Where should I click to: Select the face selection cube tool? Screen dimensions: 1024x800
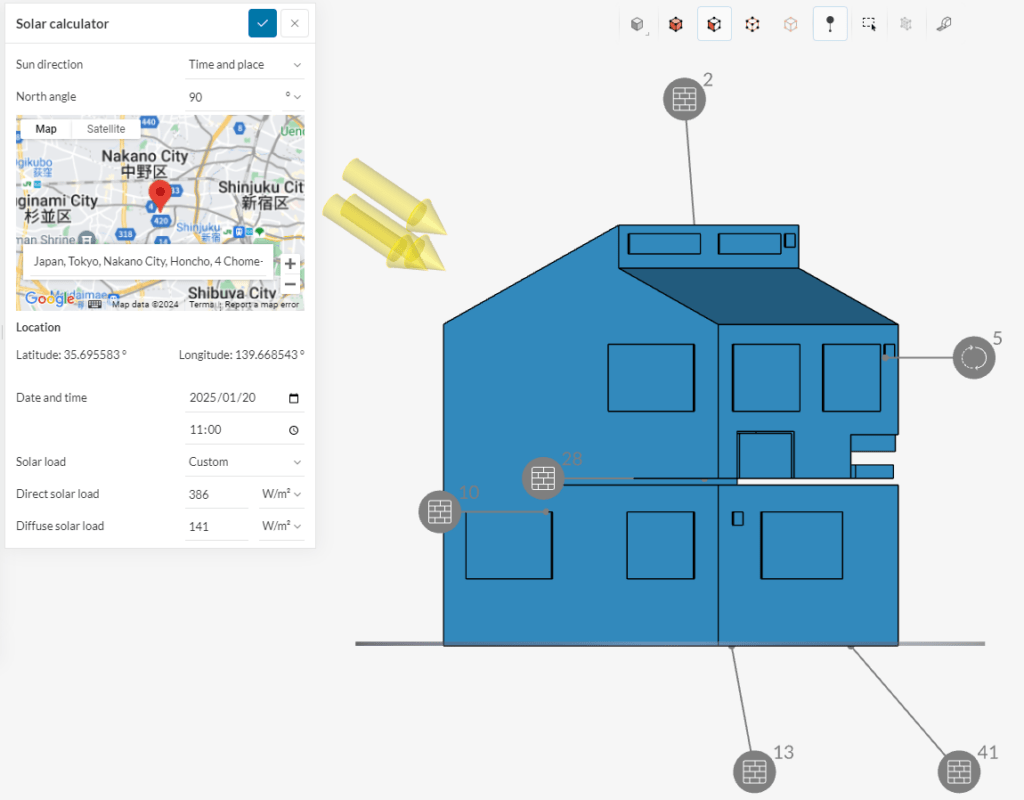(x=714, y=24)
